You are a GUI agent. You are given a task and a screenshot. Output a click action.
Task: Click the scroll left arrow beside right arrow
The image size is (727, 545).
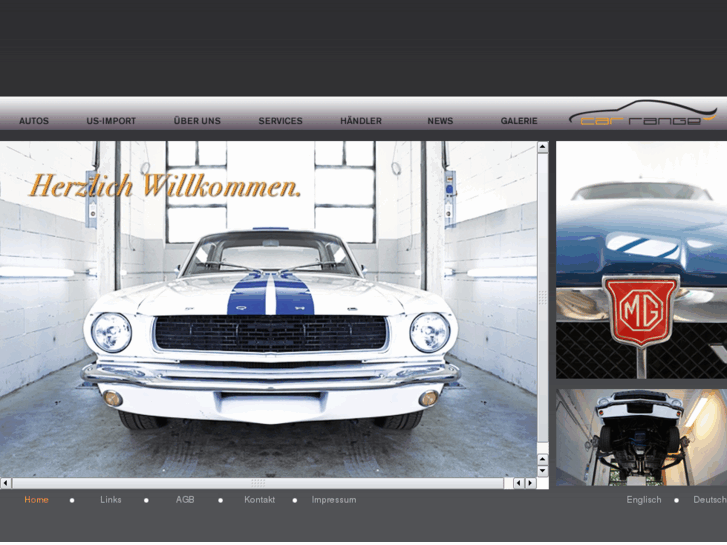tap(519, 483)
